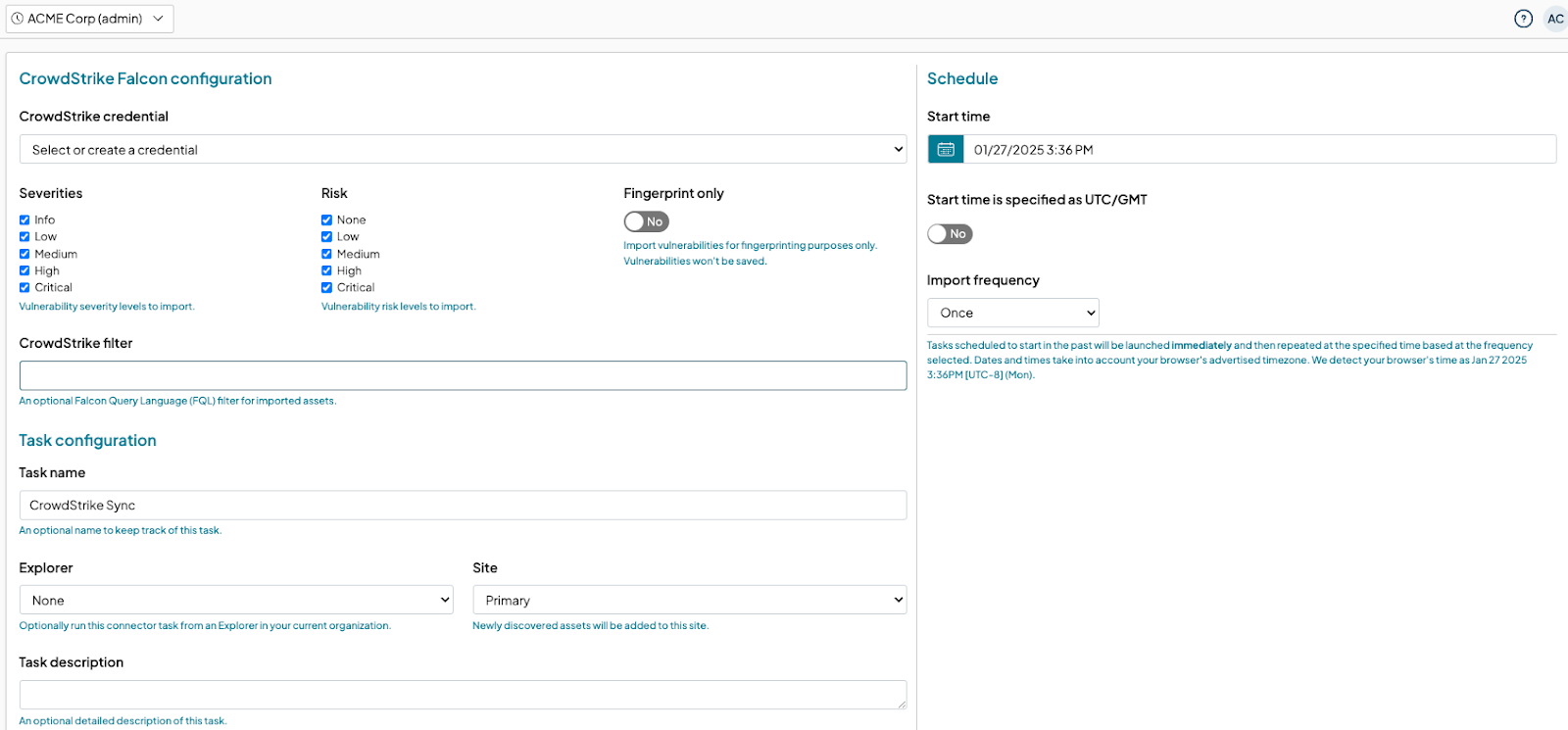Screen dimensions: 1568x730
Task: Click 'An optional detailed description of this task' hint
Action: tap(122, 721)
